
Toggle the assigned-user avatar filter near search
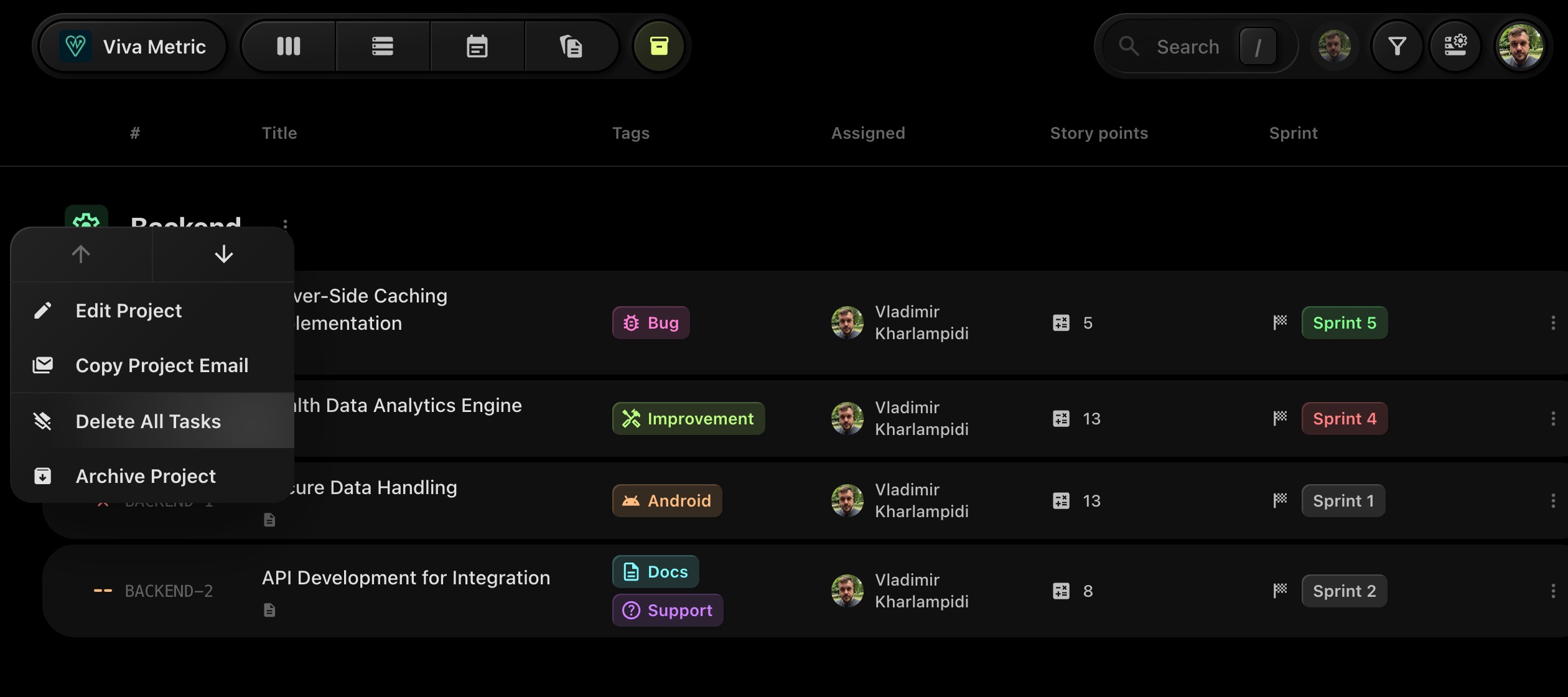[1334, 46]
